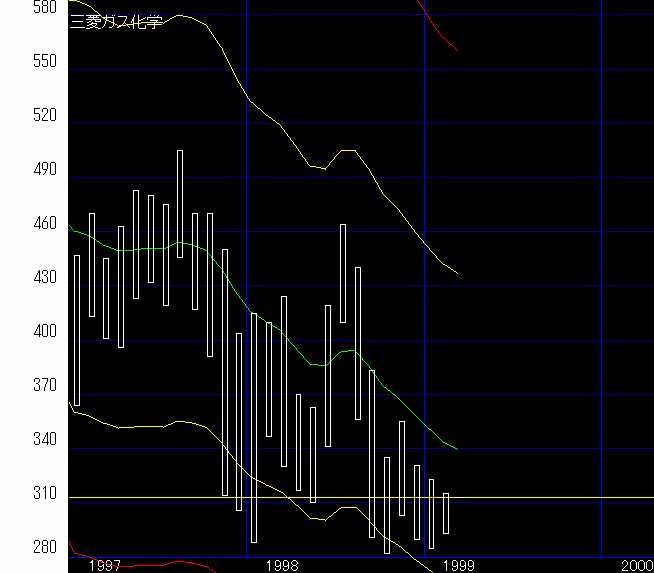Select the 1999 year label
Screen dimensions: 654x573
click(459, 565)
